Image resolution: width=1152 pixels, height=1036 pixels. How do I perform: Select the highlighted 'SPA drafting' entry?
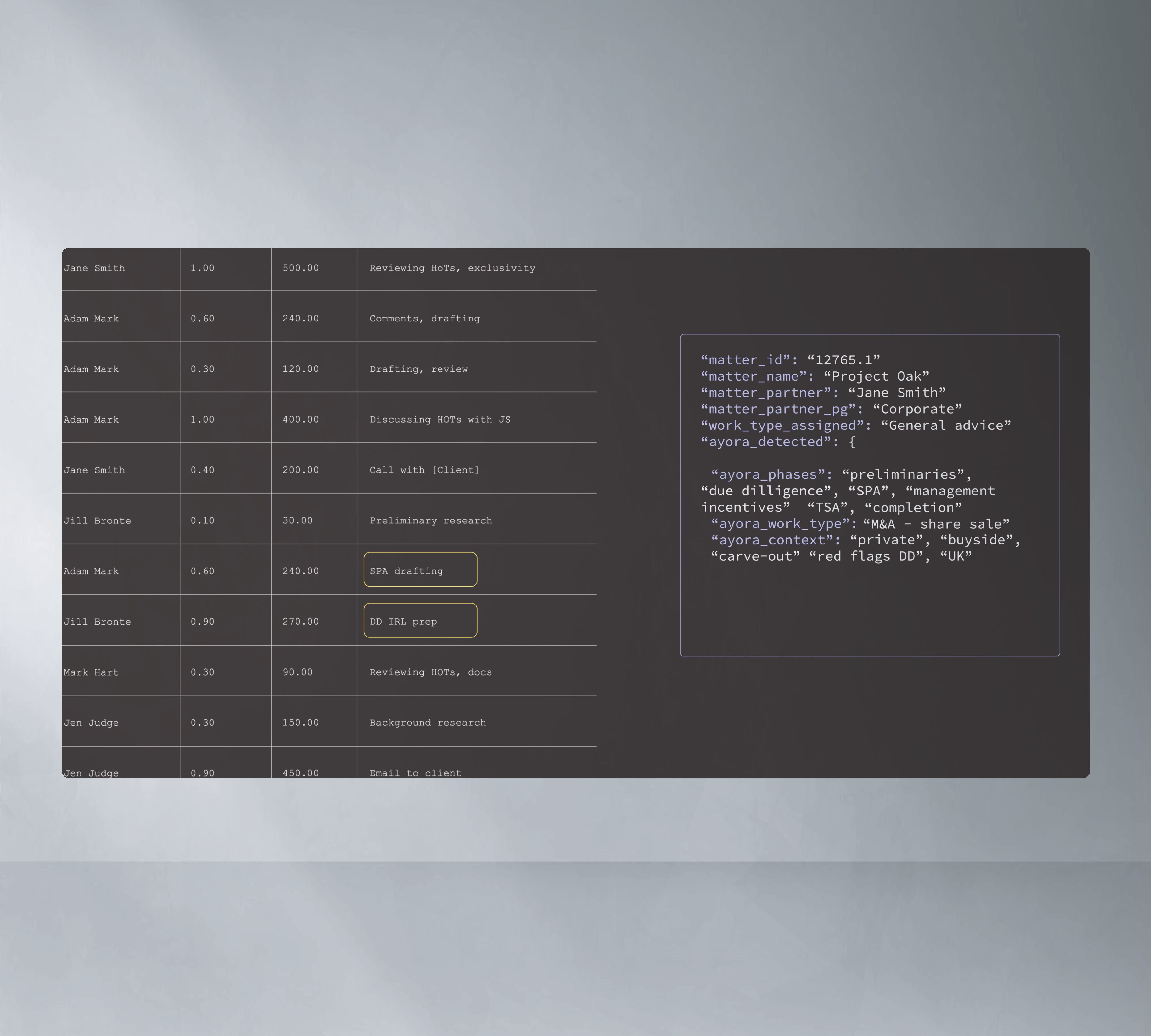click(420, 569)
